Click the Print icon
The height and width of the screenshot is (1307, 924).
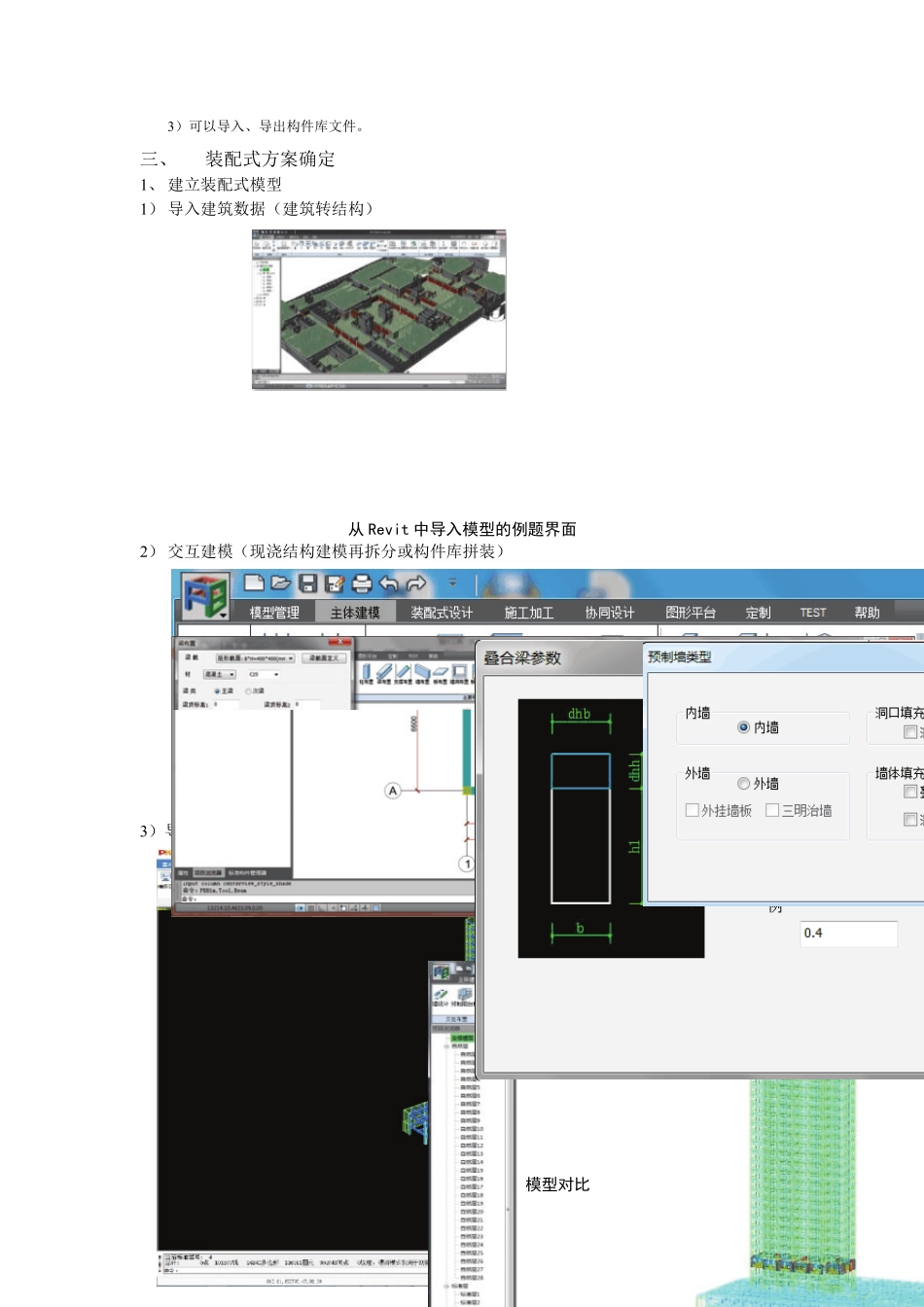click(x=362, y=583)
